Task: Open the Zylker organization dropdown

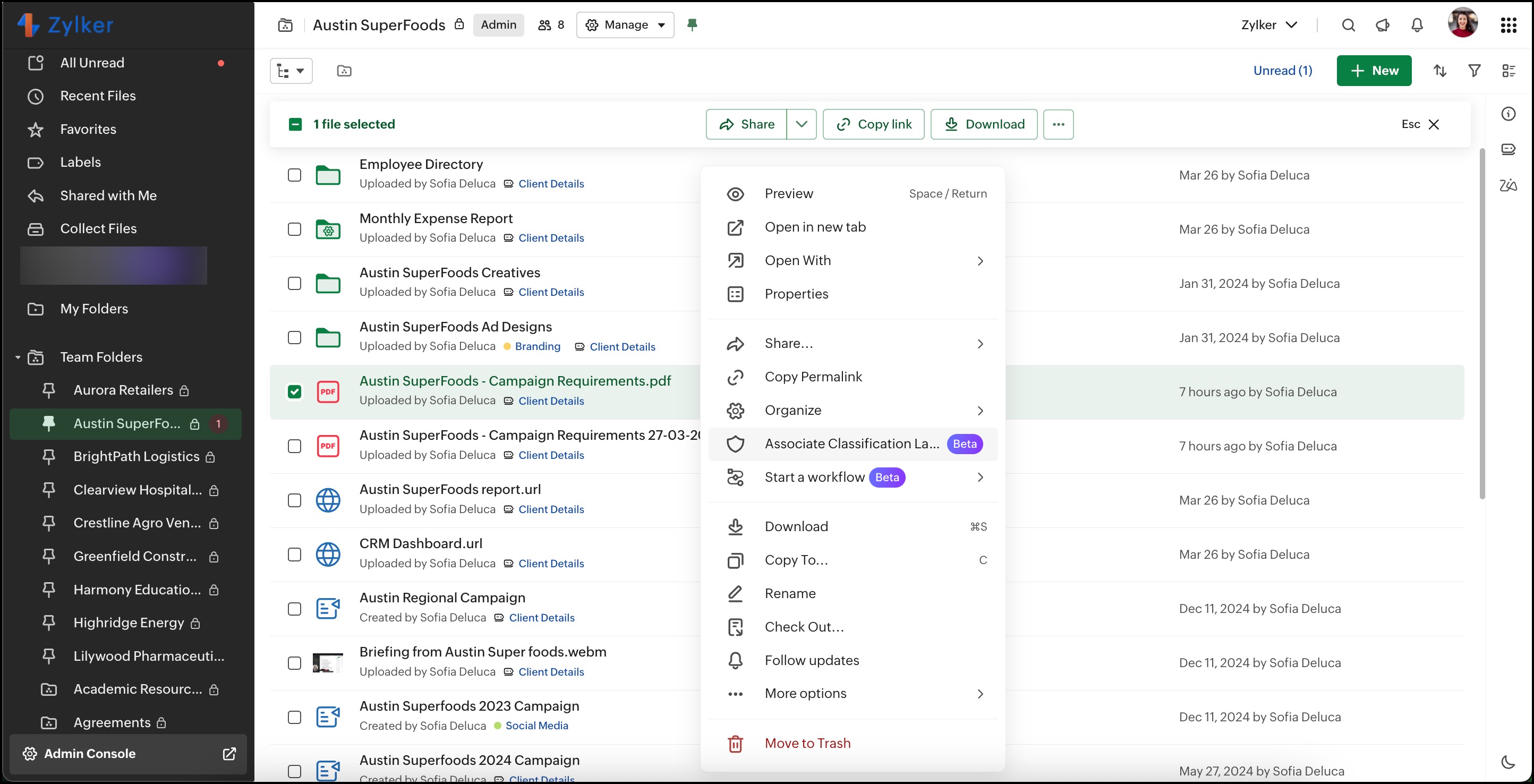Action: click(x=1269, y=25)
